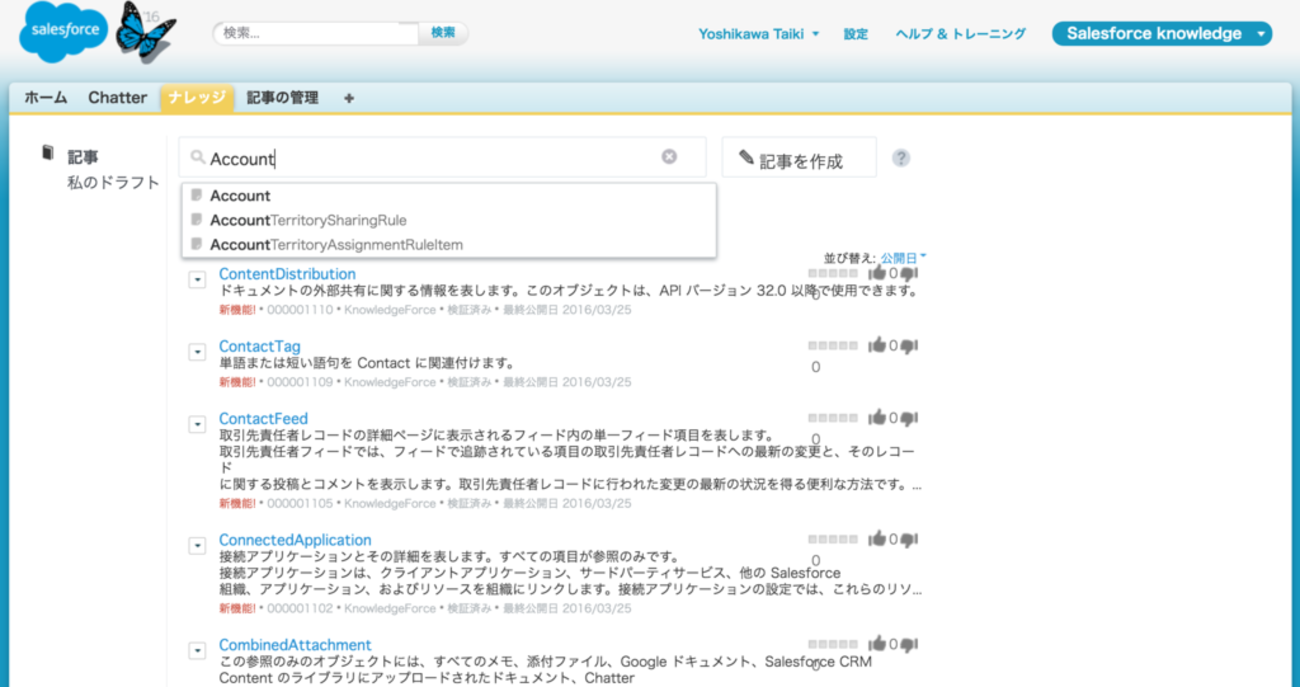Screen dimensions: 1300x687
Task: Click the magnifier icon in article search
Action: (198, 158)
